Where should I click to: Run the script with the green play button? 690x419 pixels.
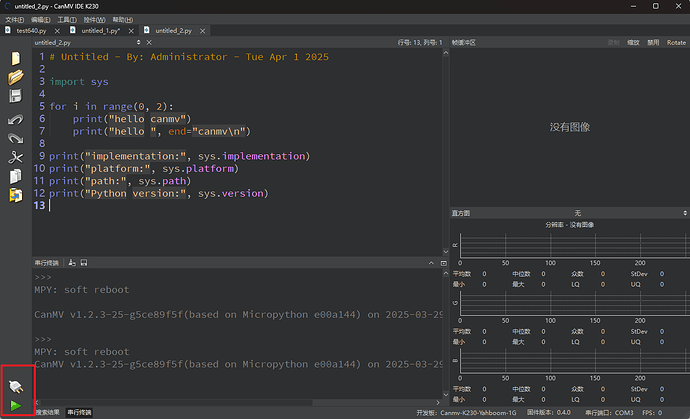(15, 405)
